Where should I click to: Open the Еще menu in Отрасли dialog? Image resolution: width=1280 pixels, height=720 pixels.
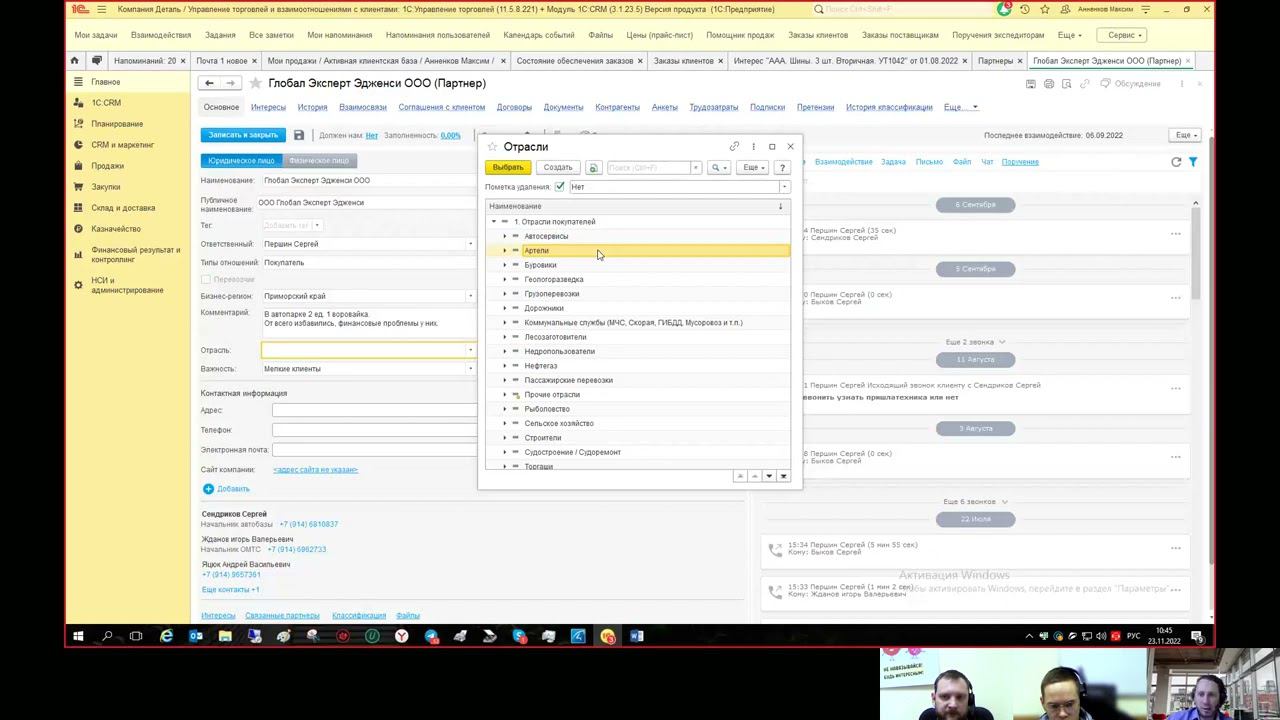[754, 168]
